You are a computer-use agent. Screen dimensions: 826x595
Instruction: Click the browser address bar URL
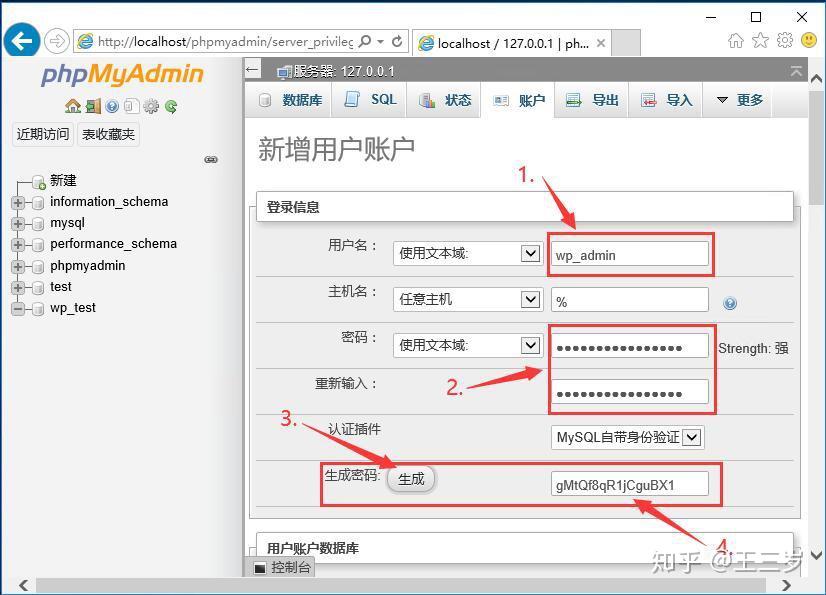225,42
